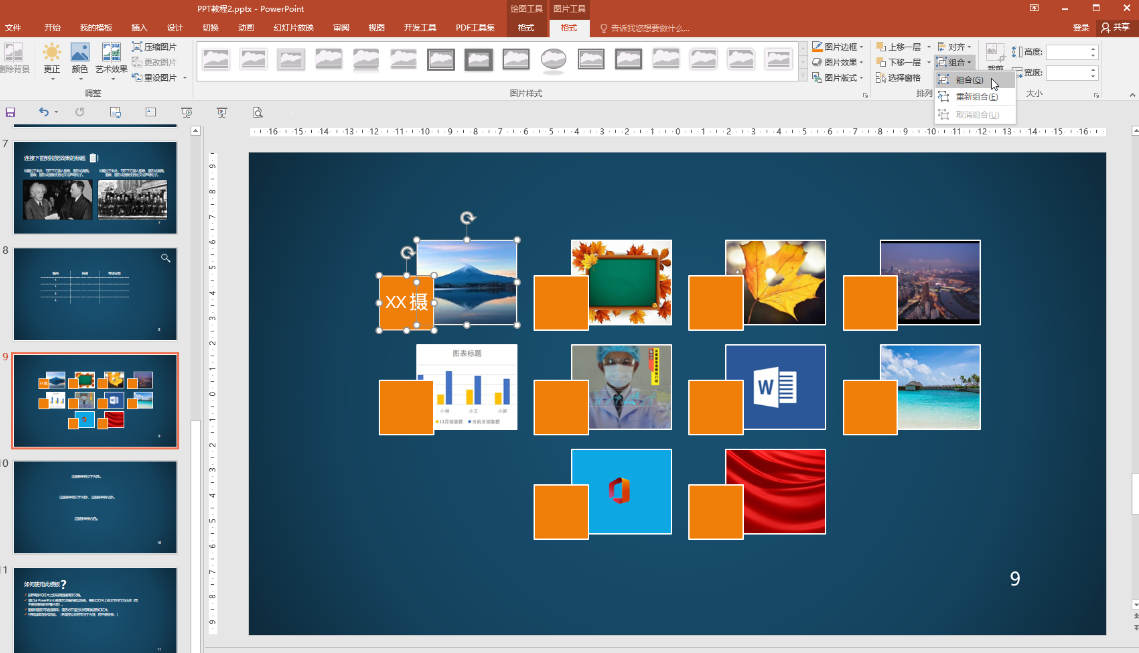The width and height of the screenshot is (1139, 653).
Task: Switch to the 插入 ribbon tab
Action: (x=140, y=28)
